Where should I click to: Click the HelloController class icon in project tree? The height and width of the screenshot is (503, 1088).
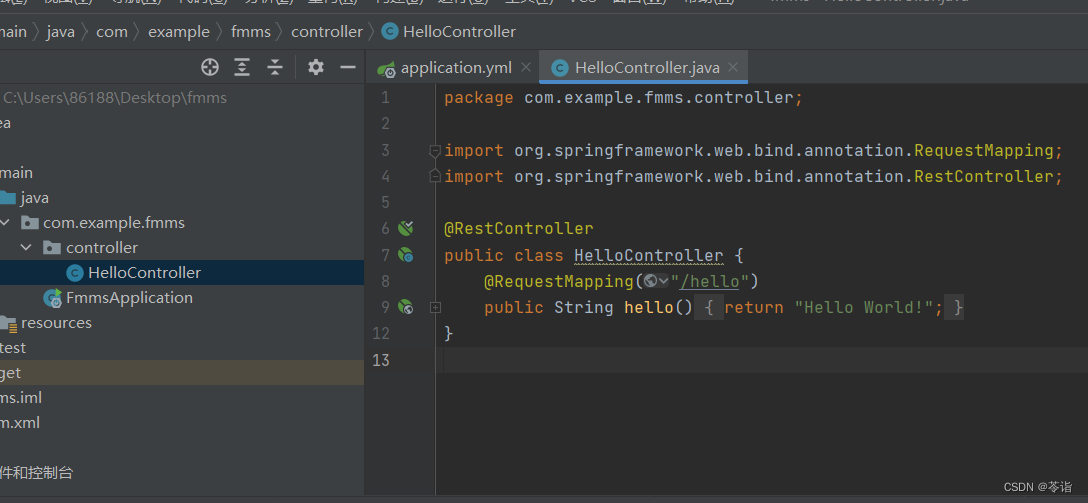tap(75, 273)
